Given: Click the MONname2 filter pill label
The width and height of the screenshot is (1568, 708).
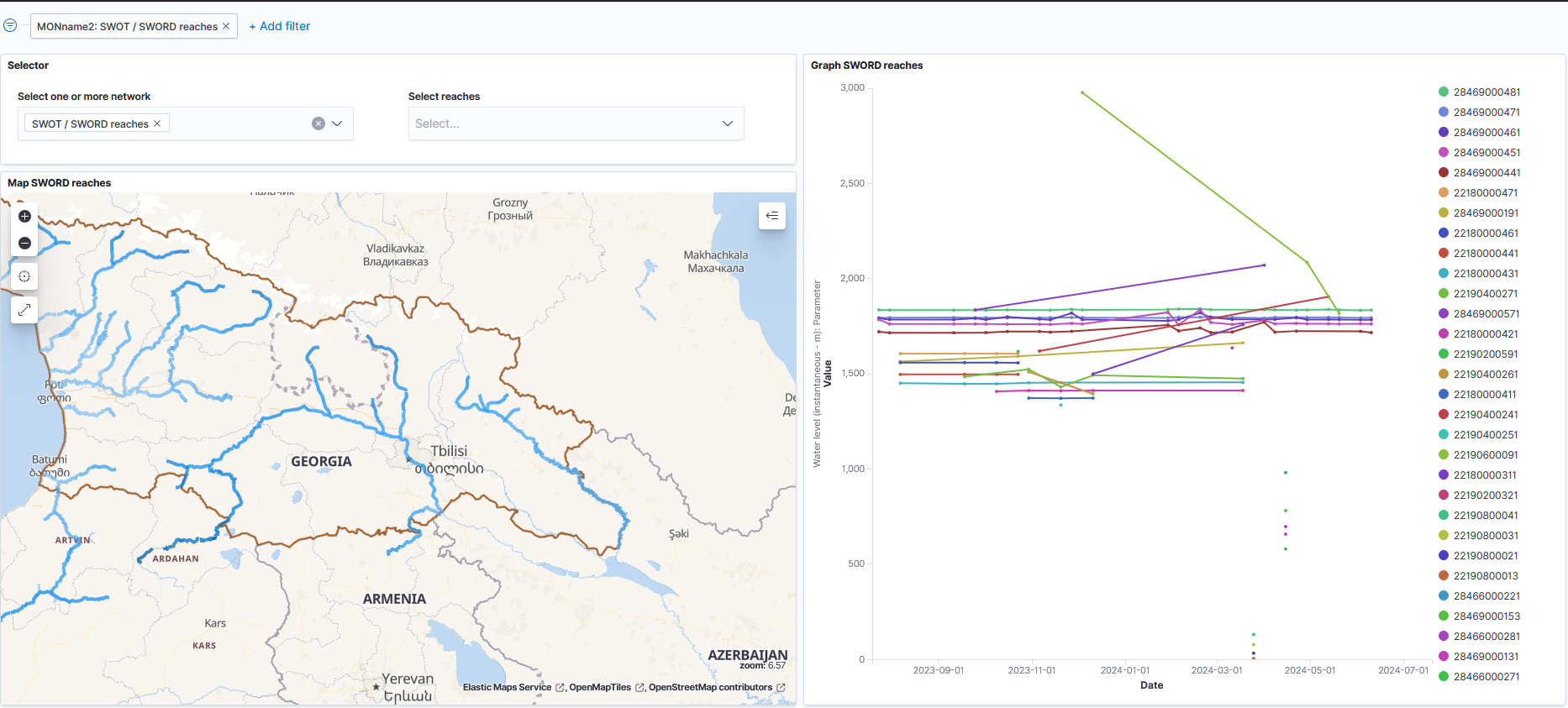Looking at the screenshot, I should pos(127,27).
